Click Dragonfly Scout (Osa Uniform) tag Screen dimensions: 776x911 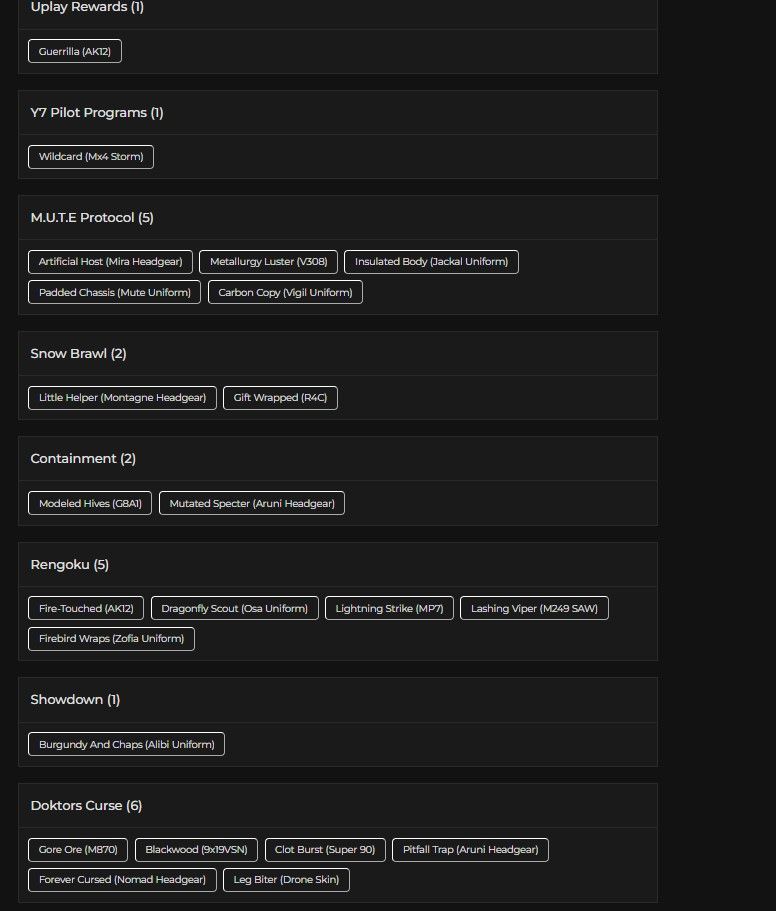(x=235, y=609)
